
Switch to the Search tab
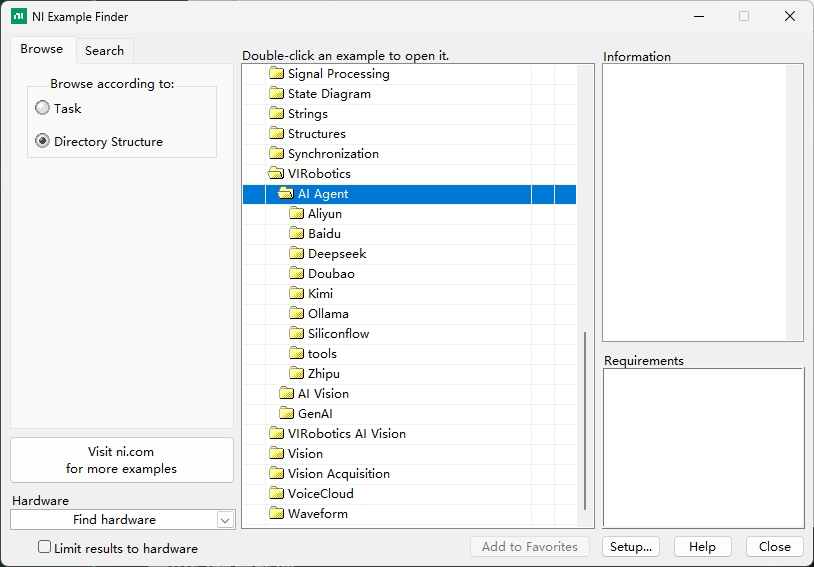click(x=104, y=51)
